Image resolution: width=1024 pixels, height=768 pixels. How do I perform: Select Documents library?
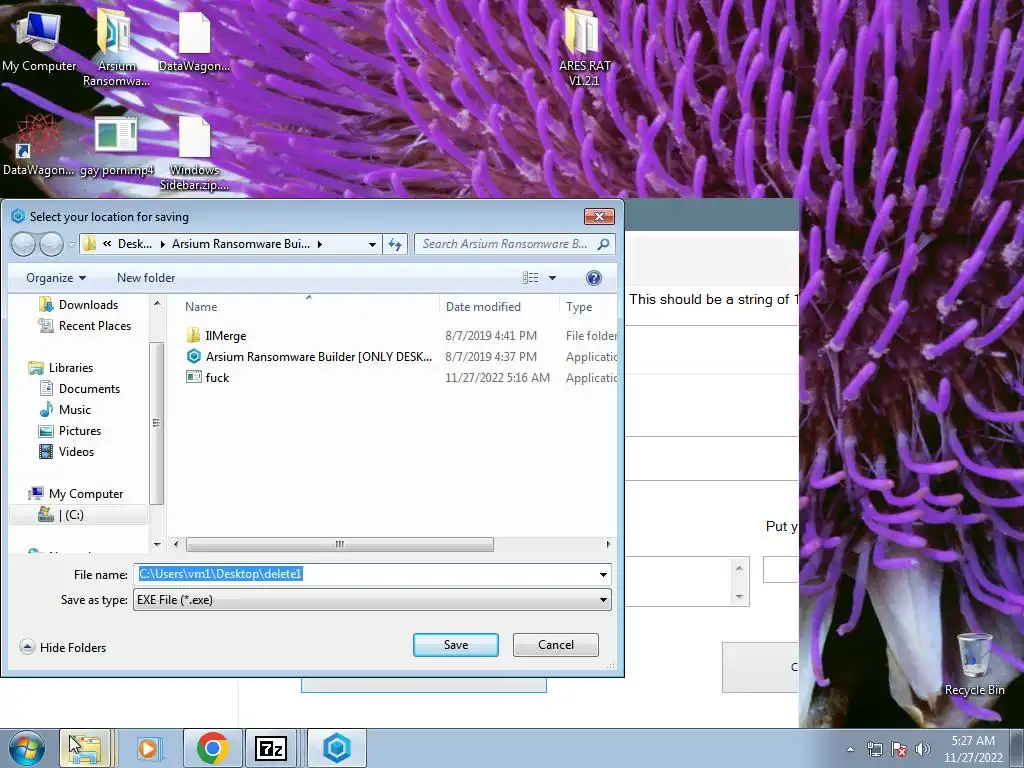click(81, 389)
